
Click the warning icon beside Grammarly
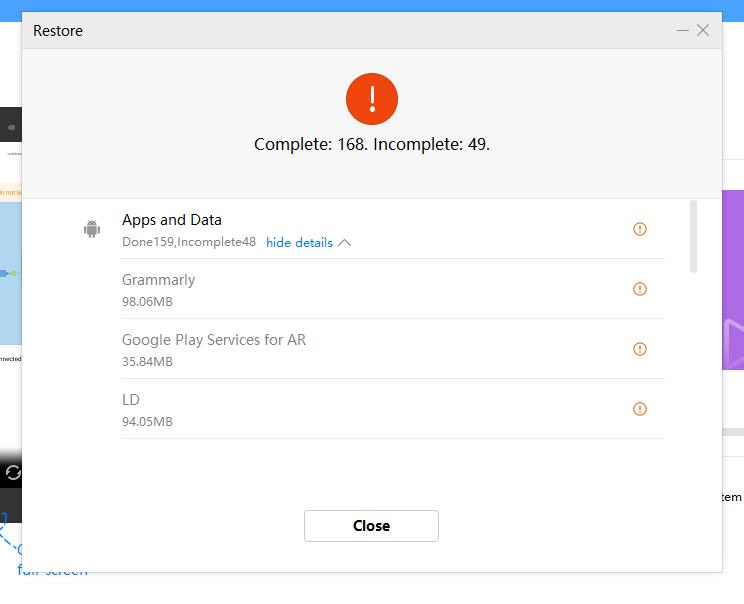click(x=640, y=289)
